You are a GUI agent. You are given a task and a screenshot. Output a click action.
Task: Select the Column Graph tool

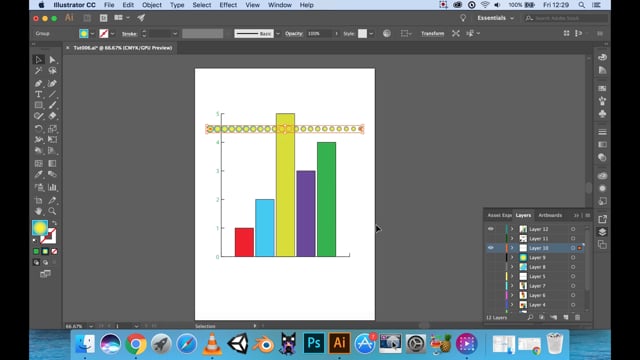click(x=52, y=187)
